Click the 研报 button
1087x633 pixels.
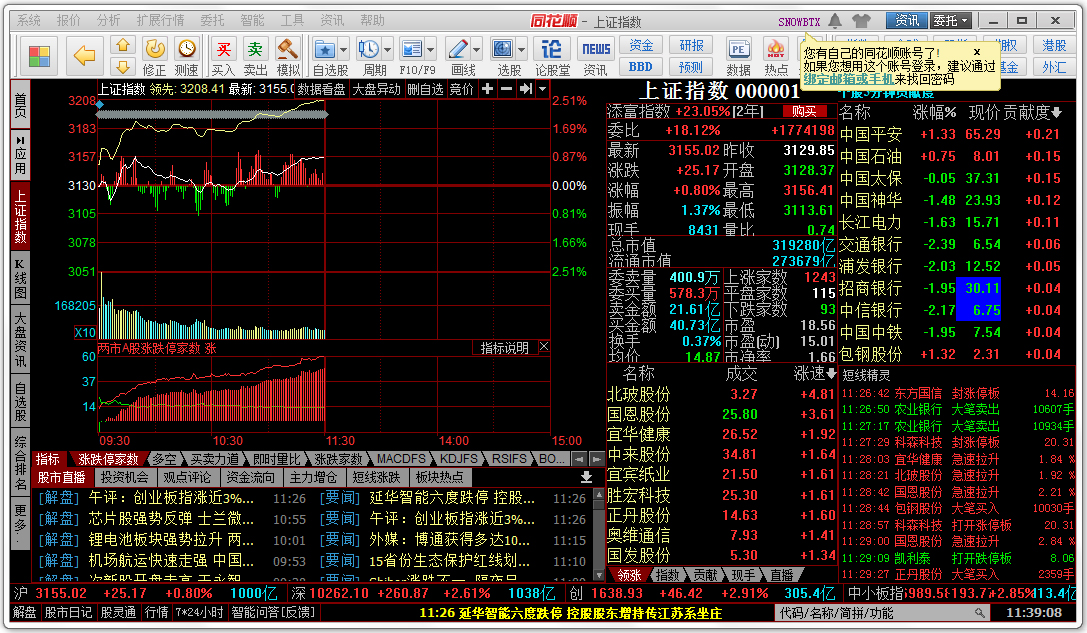pyautogui.click(x=691, y=45)
